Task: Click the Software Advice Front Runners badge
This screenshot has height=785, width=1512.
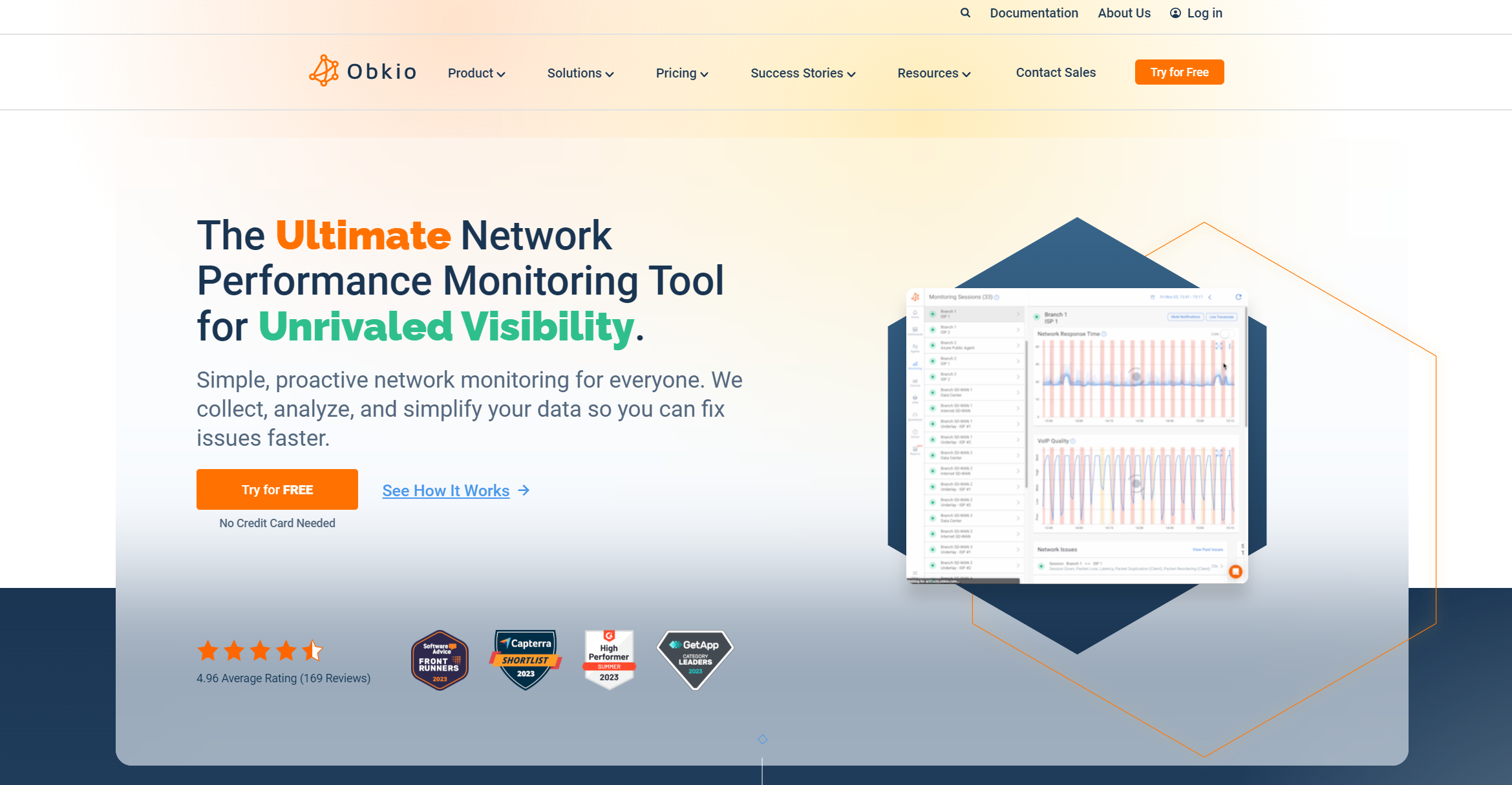Action: 440,660
